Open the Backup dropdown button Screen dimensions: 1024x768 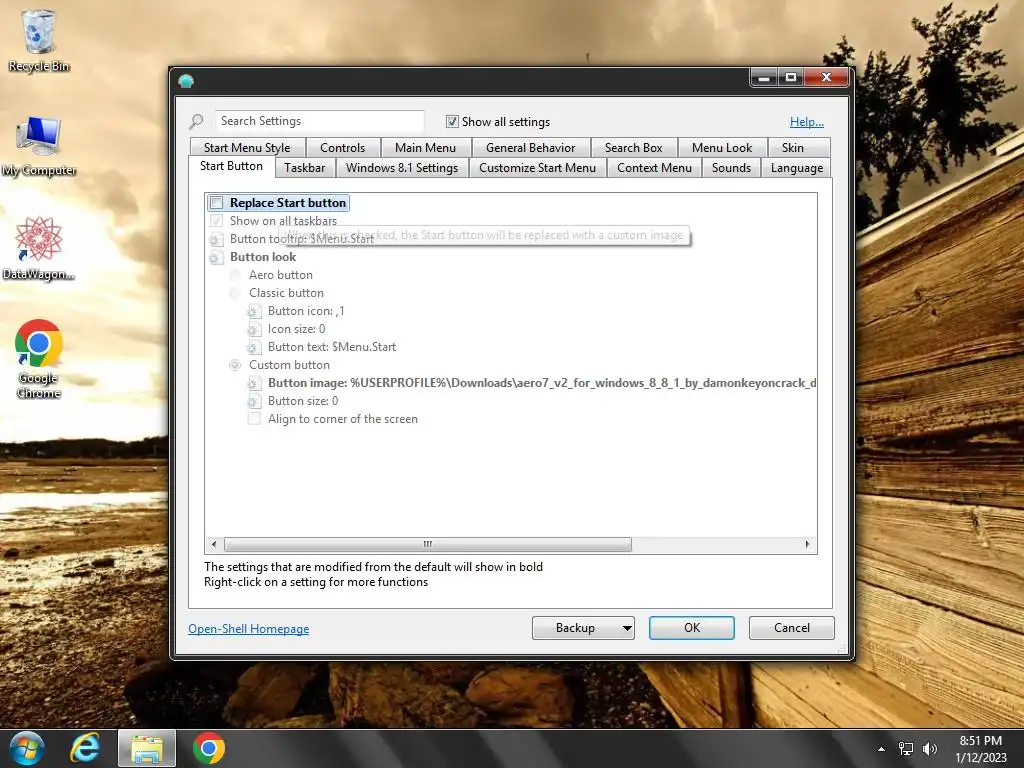click(x=583, y=628)
